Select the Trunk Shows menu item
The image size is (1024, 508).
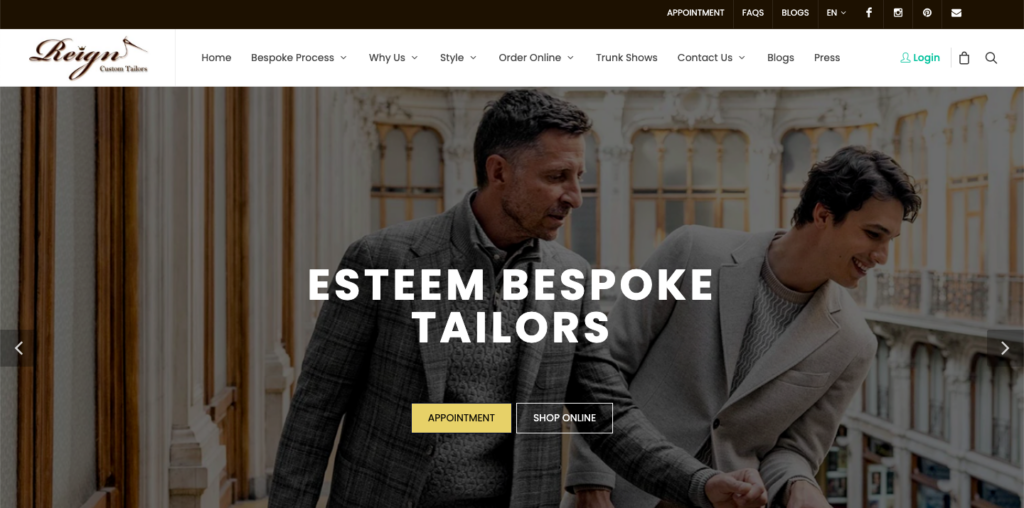click(626, 58)
